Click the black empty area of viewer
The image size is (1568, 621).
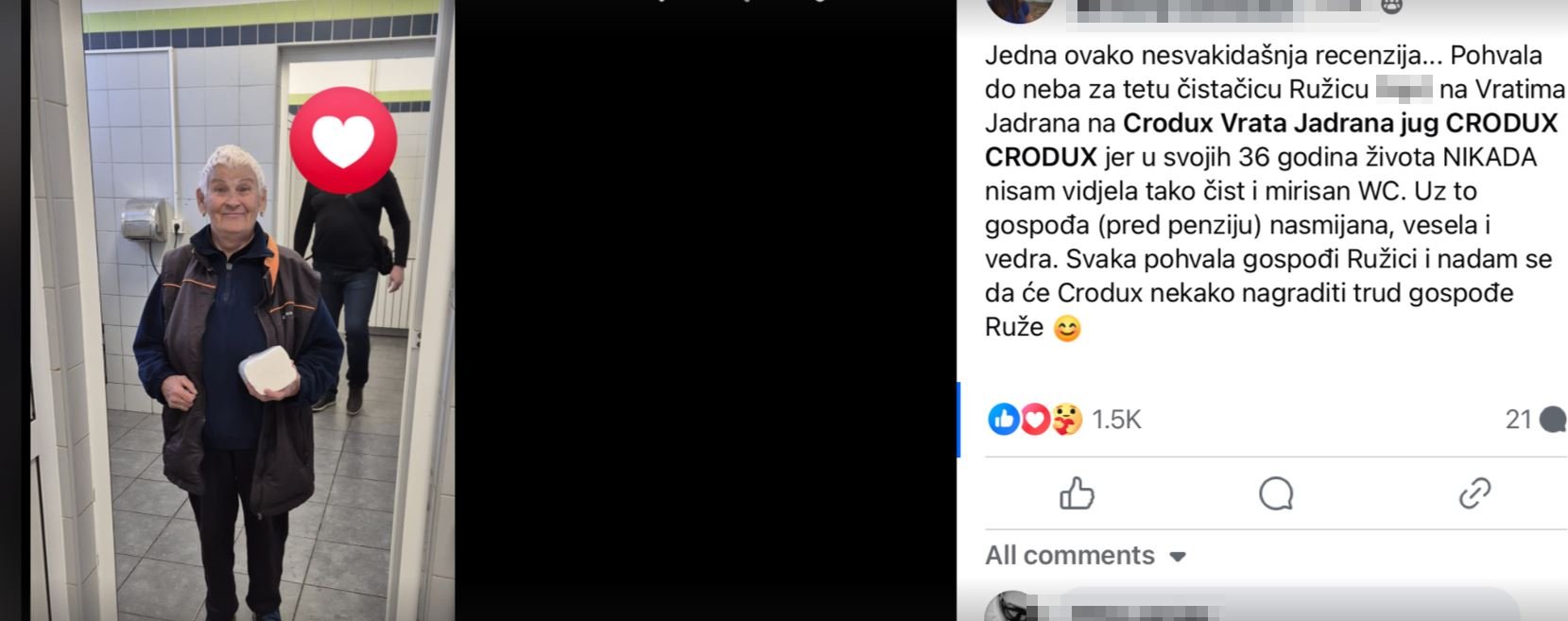(705, 312)
